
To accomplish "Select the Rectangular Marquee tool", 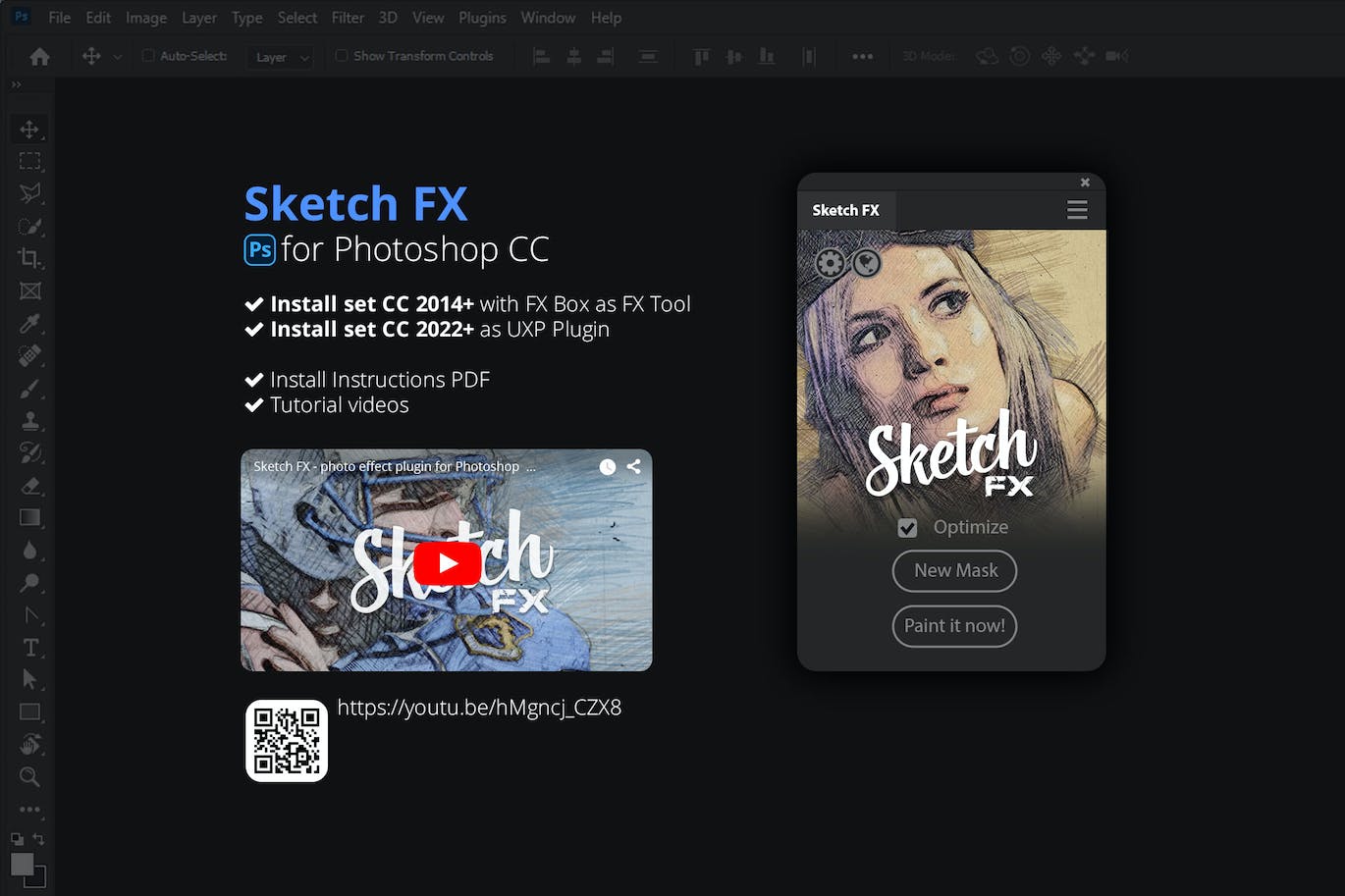I will coord(29,161).
